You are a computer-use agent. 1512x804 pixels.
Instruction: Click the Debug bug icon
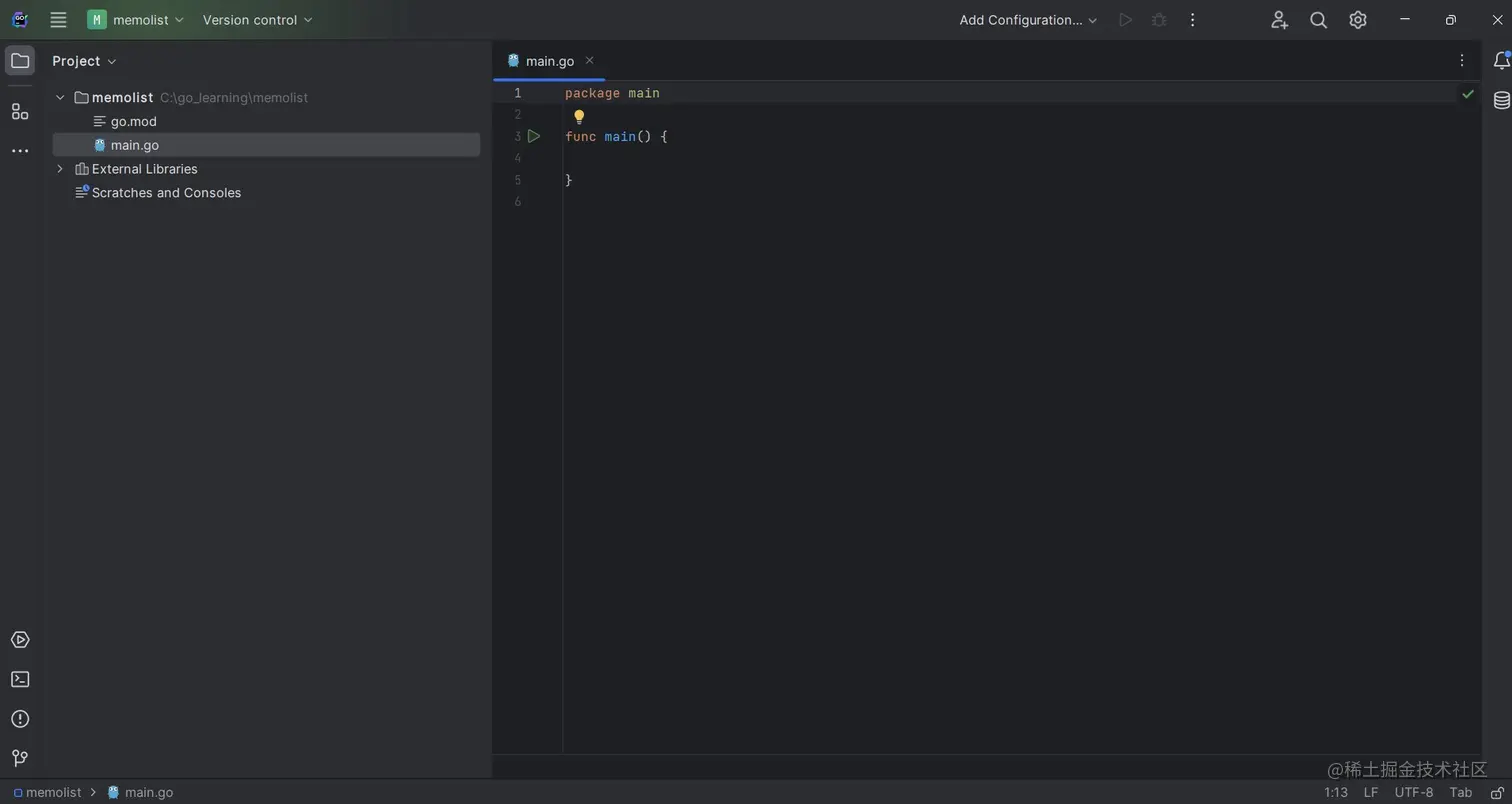(x=1159, y=20)
